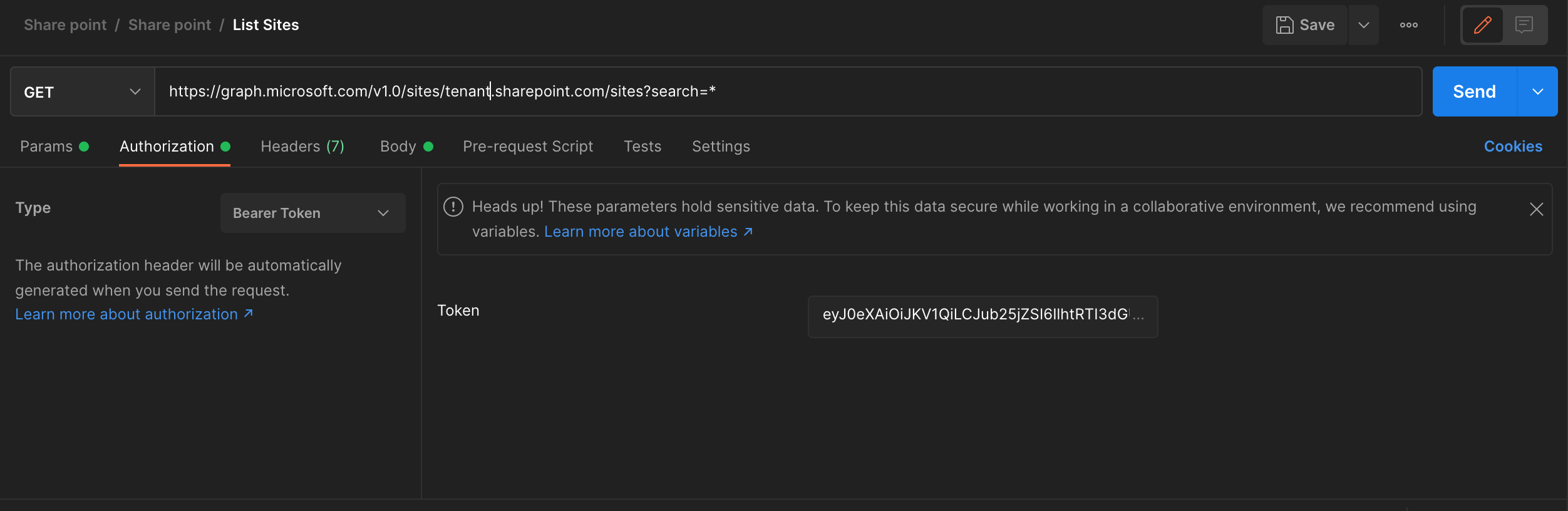Switch to edit mode with the pencil icon
Screen dimensions: 1568x511
click(x=1482, y=25)
